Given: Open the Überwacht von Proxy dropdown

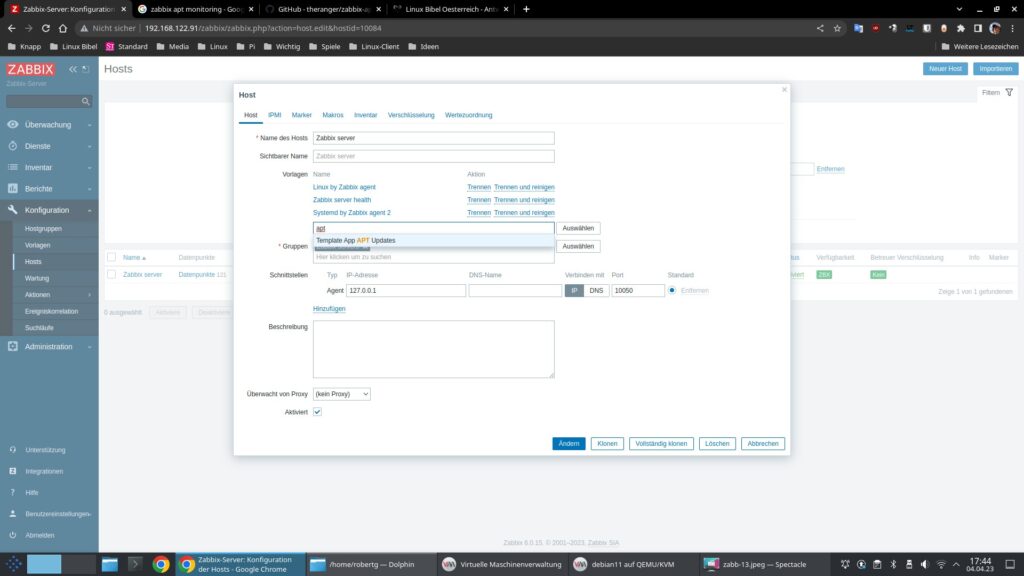Looking at the screenshot, I should pyautogui.click(x=342, y=394).
